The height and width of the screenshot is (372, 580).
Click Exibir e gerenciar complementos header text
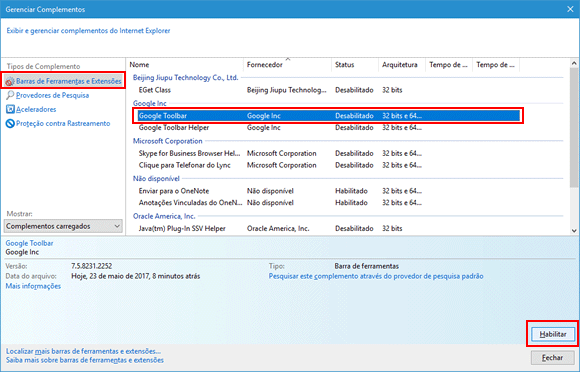point(88,31)
